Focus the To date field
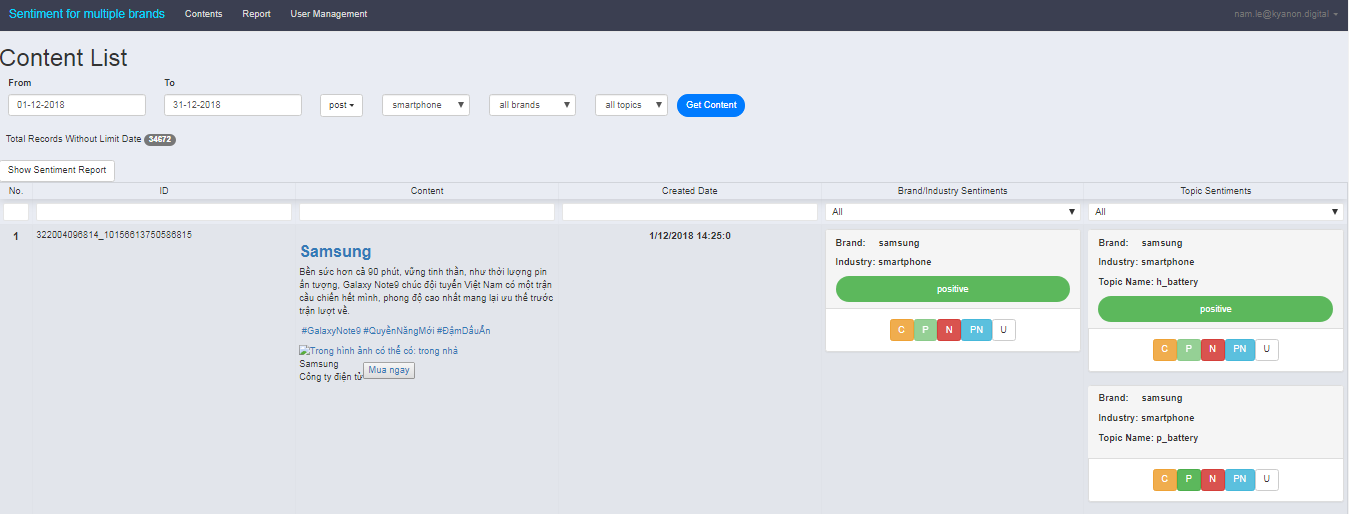Screen dimensions: 1349x514 (x=233, y=105)
